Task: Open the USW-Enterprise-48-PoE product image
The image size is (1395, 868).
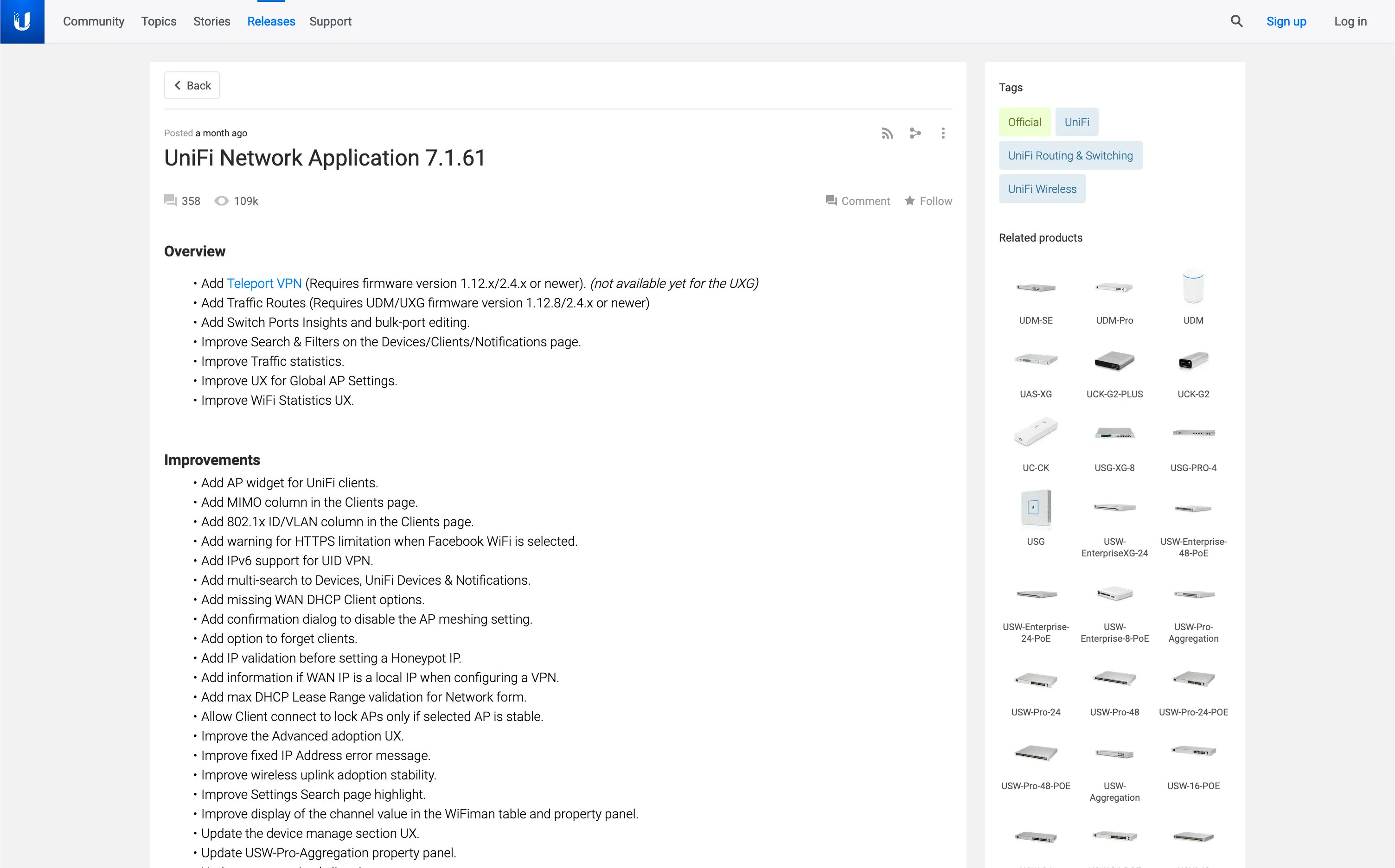Action: click(1193, 509)
